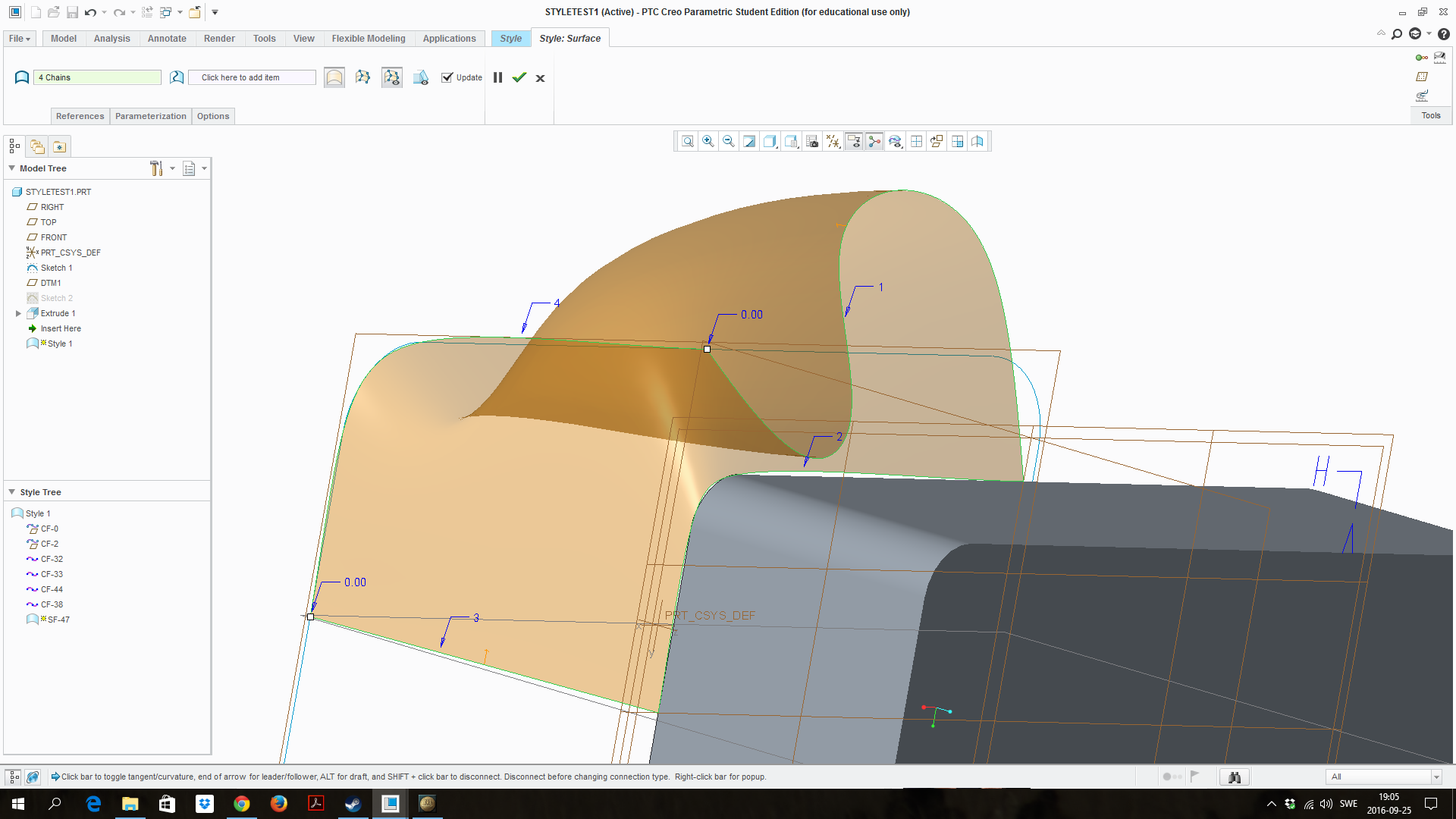This screenshot has height=819, width=1456.
Task: Open the style curve display icon
Action: pos(896,142)
